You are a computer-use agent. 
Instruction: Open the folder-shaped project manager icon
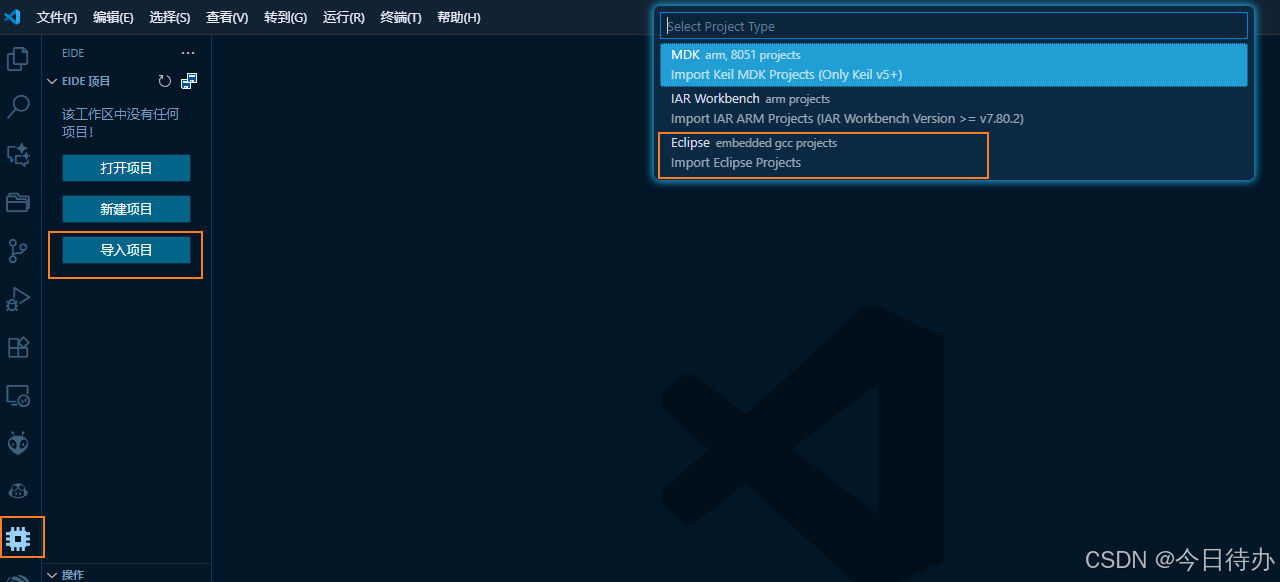tap(18, 202)
